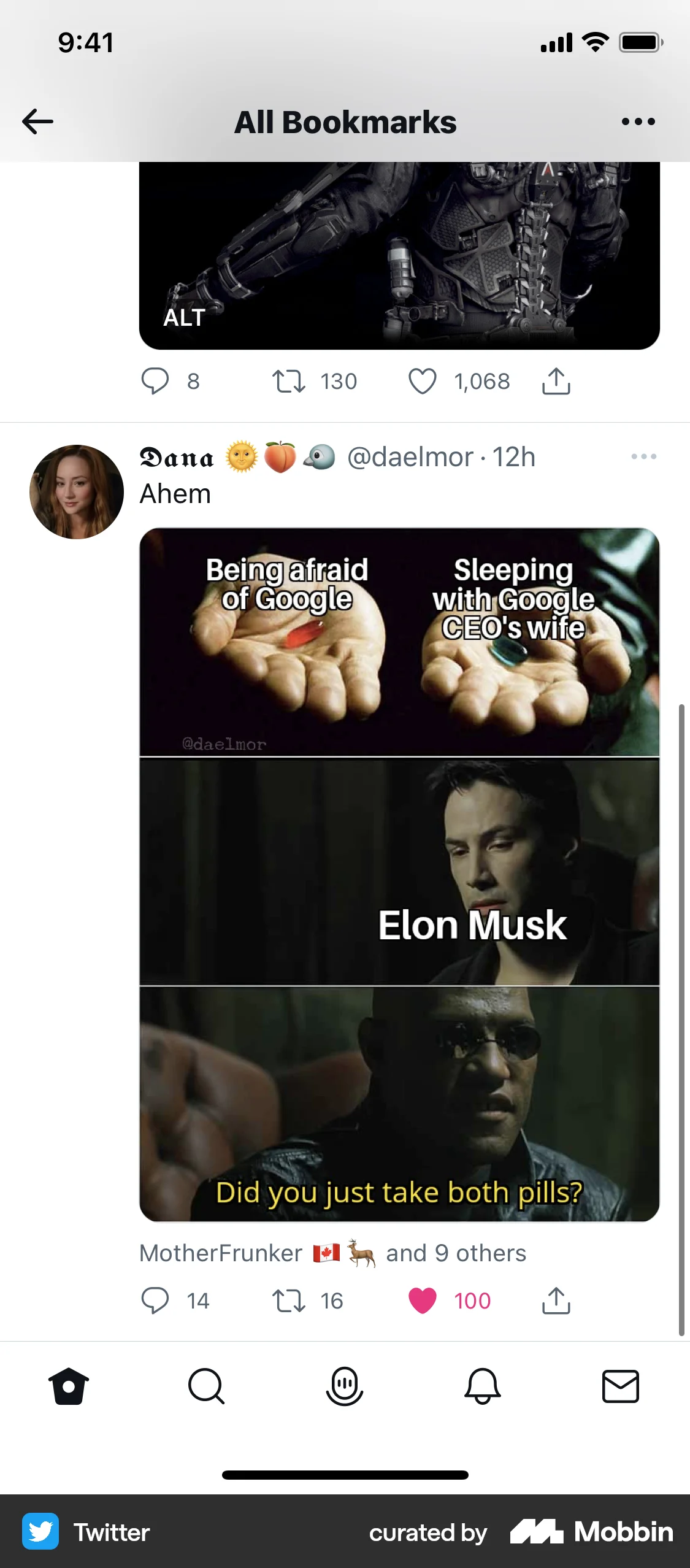
Task: Share the tweet with 1,068 likes
Action: coord(556,381)
